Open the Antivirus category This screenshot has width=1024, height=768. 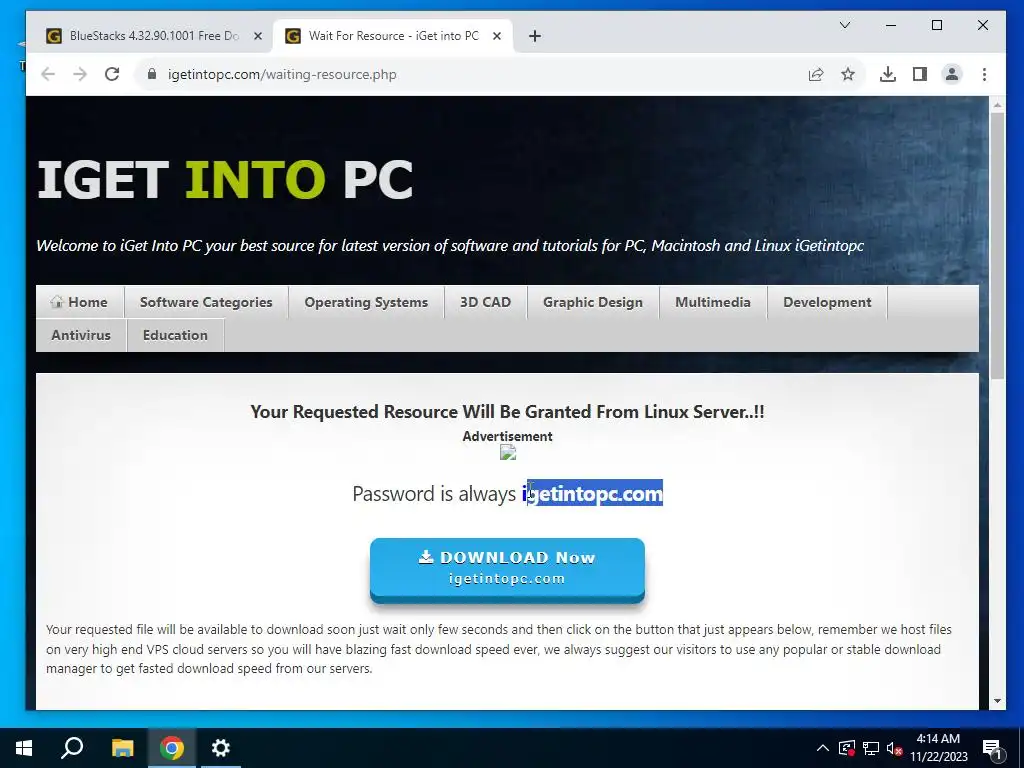click(x=81, y=335)
